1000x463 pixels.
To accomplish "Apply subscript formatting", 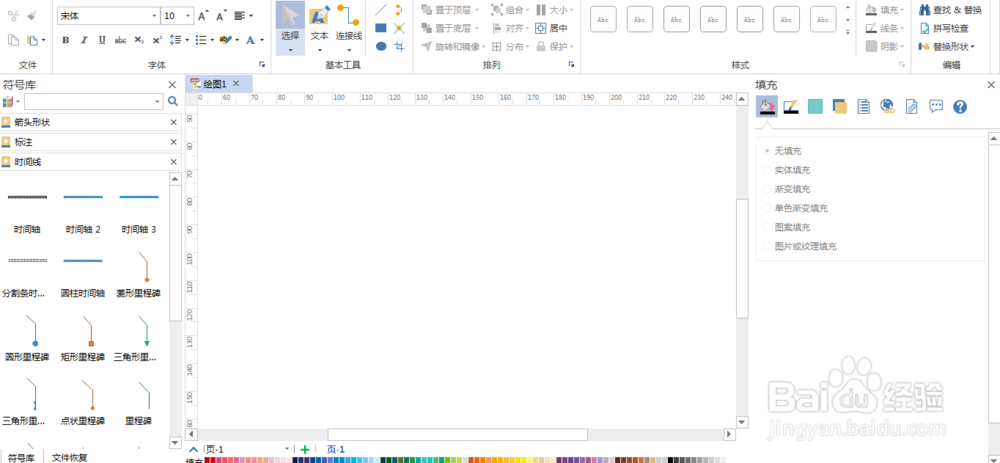I will (138, 40).
